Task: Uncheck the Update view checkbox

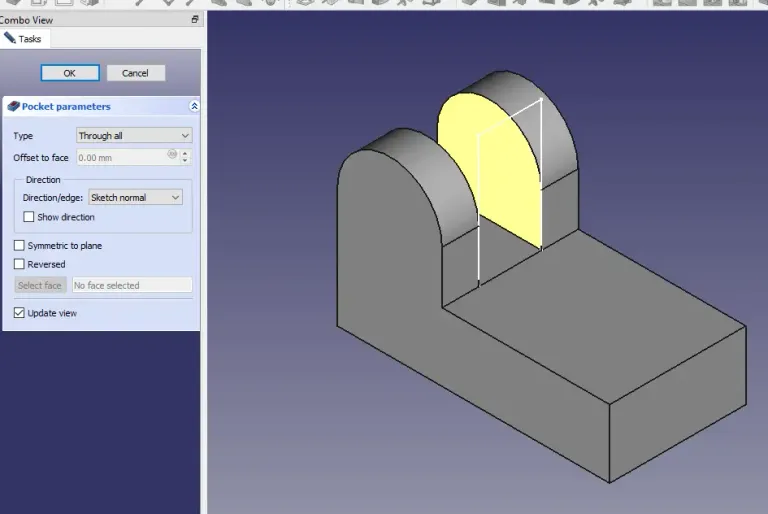Action: [19, 313]
